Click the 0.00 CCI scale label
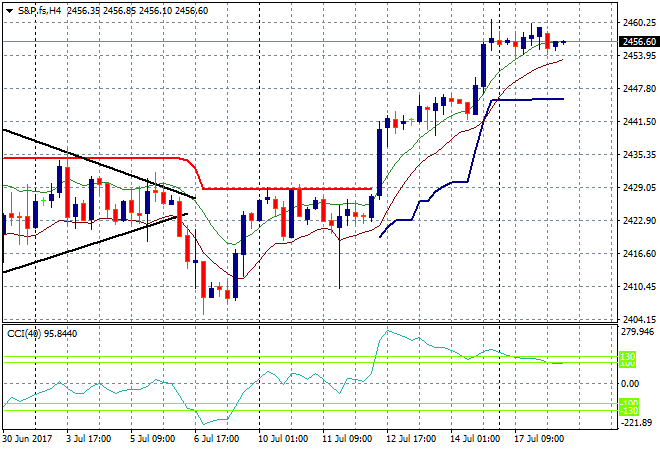The width and height of the screenshot is (660, 450). click(x=630, y=383)
